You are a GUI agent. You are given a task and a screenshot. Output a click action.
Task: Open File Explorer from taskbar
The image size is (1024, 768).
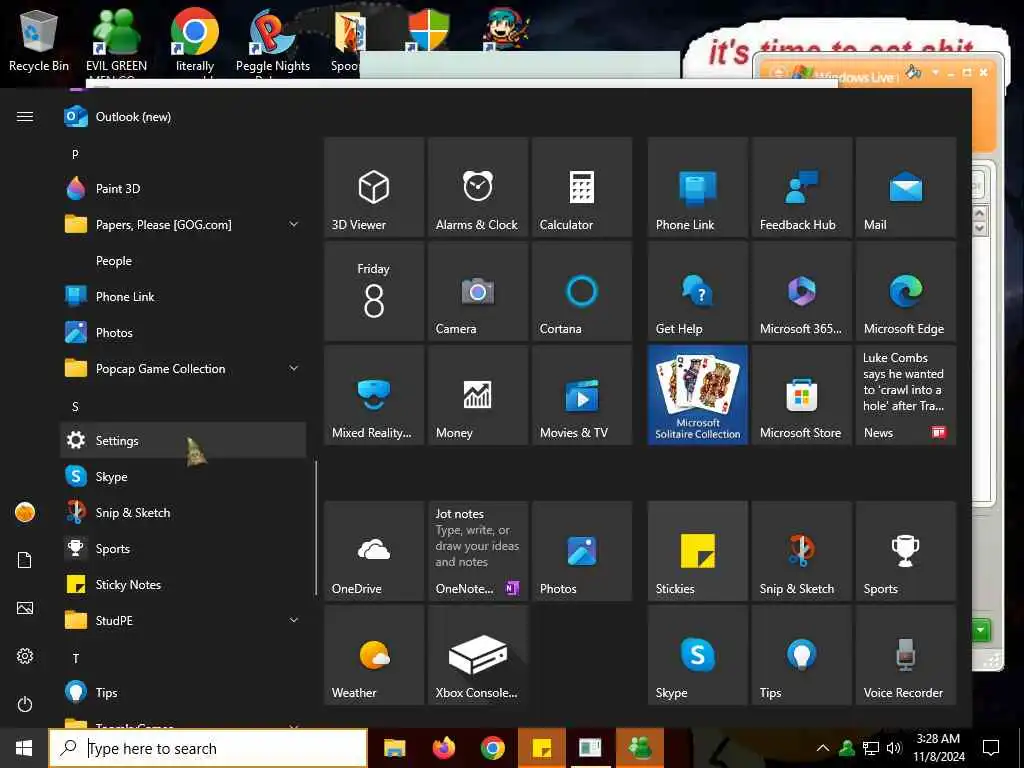tap(394, 748)
